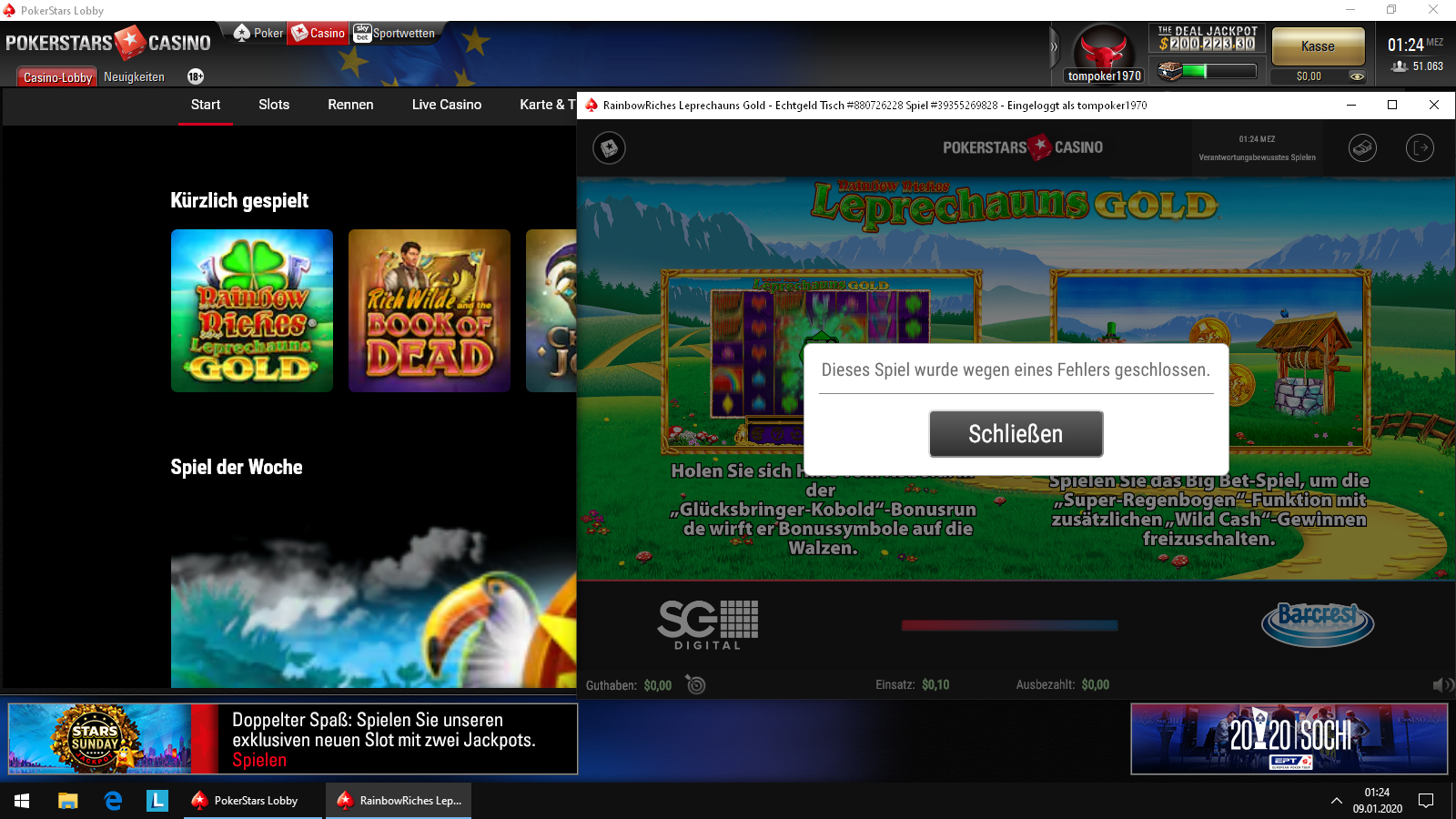Click the Guthaben $0,00 balance value

[x=658, y=685]
